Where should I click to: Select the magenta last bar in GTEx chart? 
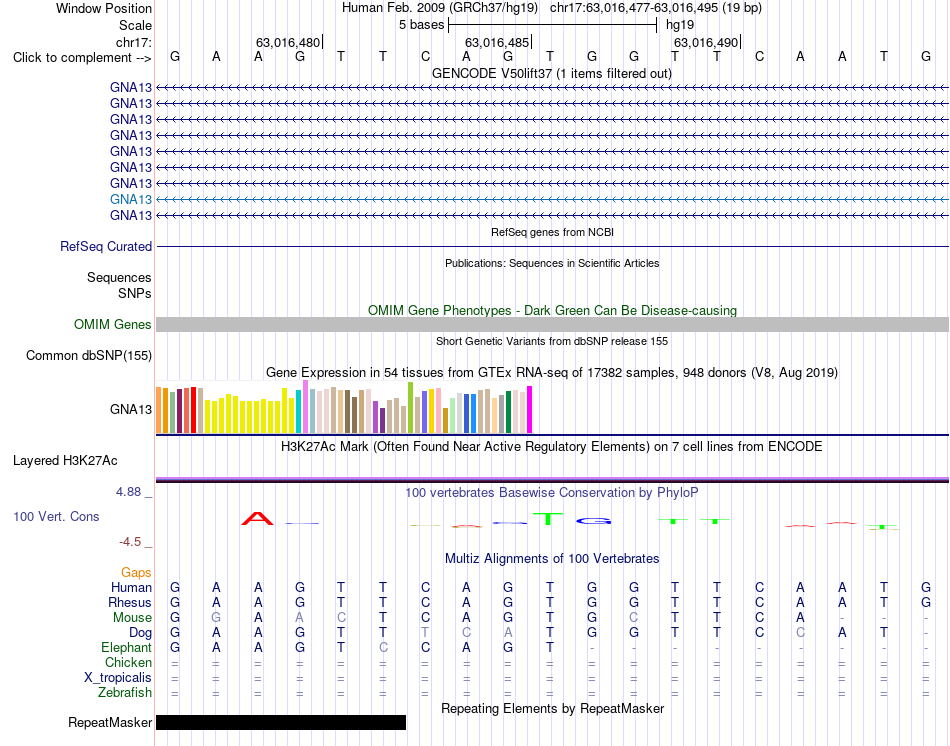pos(530,410)
